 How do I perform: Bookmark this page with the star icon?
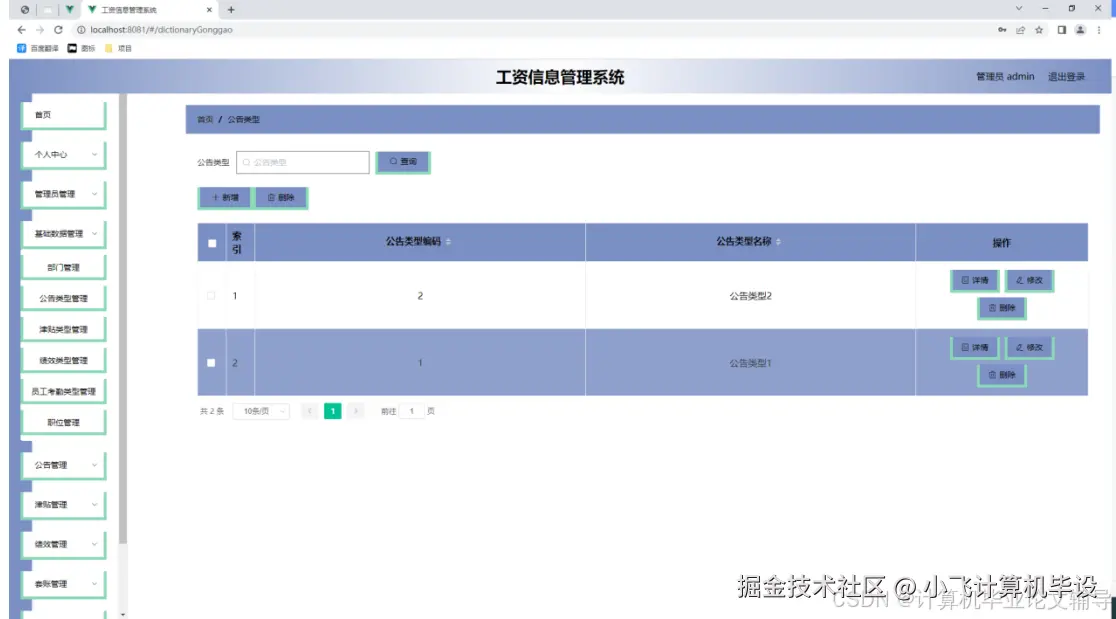click(x=1039, y=30)
